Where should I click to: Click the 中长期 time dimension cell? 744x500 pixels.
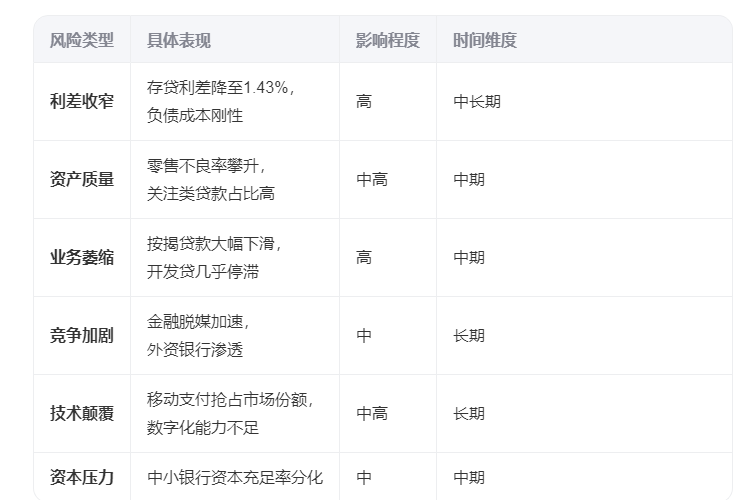point(477,102)
